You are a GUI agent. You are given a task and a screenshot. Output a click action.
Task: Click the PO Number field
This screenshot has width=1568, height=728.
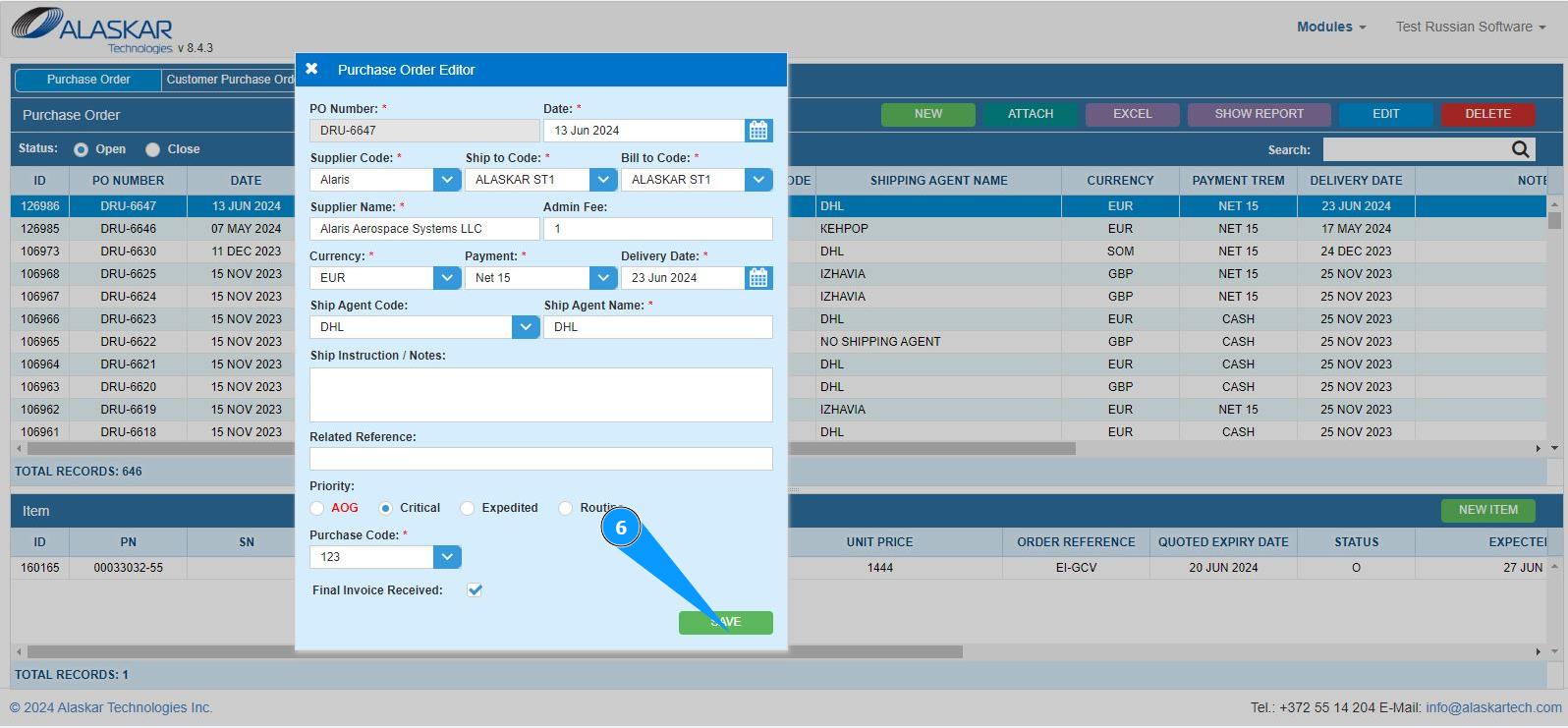click(x=424, y=131)
